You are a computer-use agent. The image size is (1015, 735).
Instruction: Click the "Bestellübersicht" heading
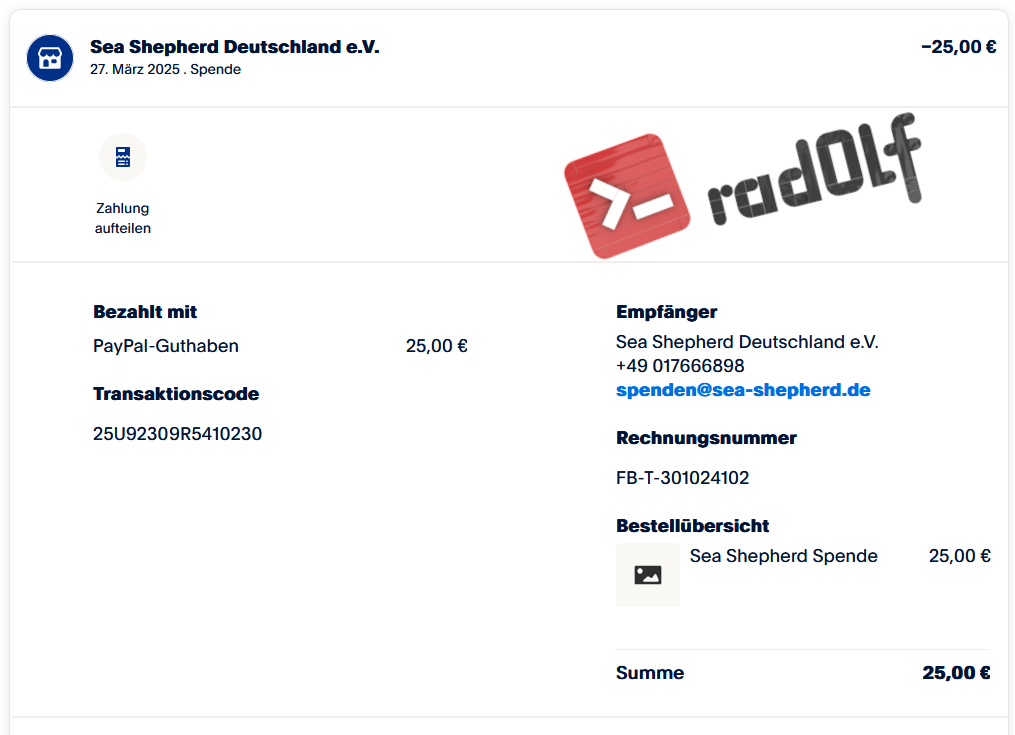coord(693,526)
